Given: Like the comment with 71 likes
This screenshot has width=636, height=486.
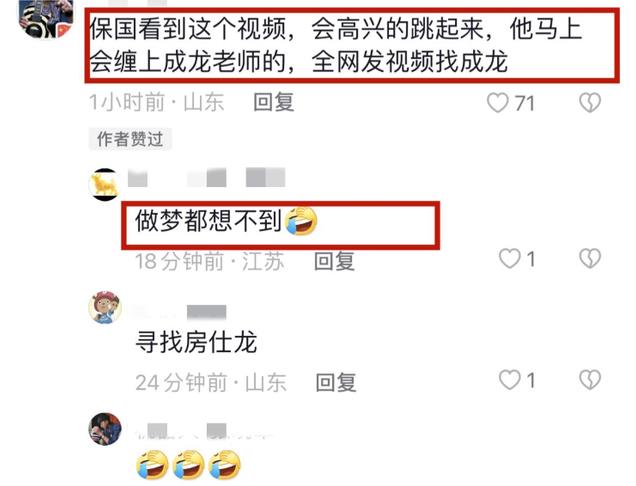Looking at the screenshot, I should point(497,102).
